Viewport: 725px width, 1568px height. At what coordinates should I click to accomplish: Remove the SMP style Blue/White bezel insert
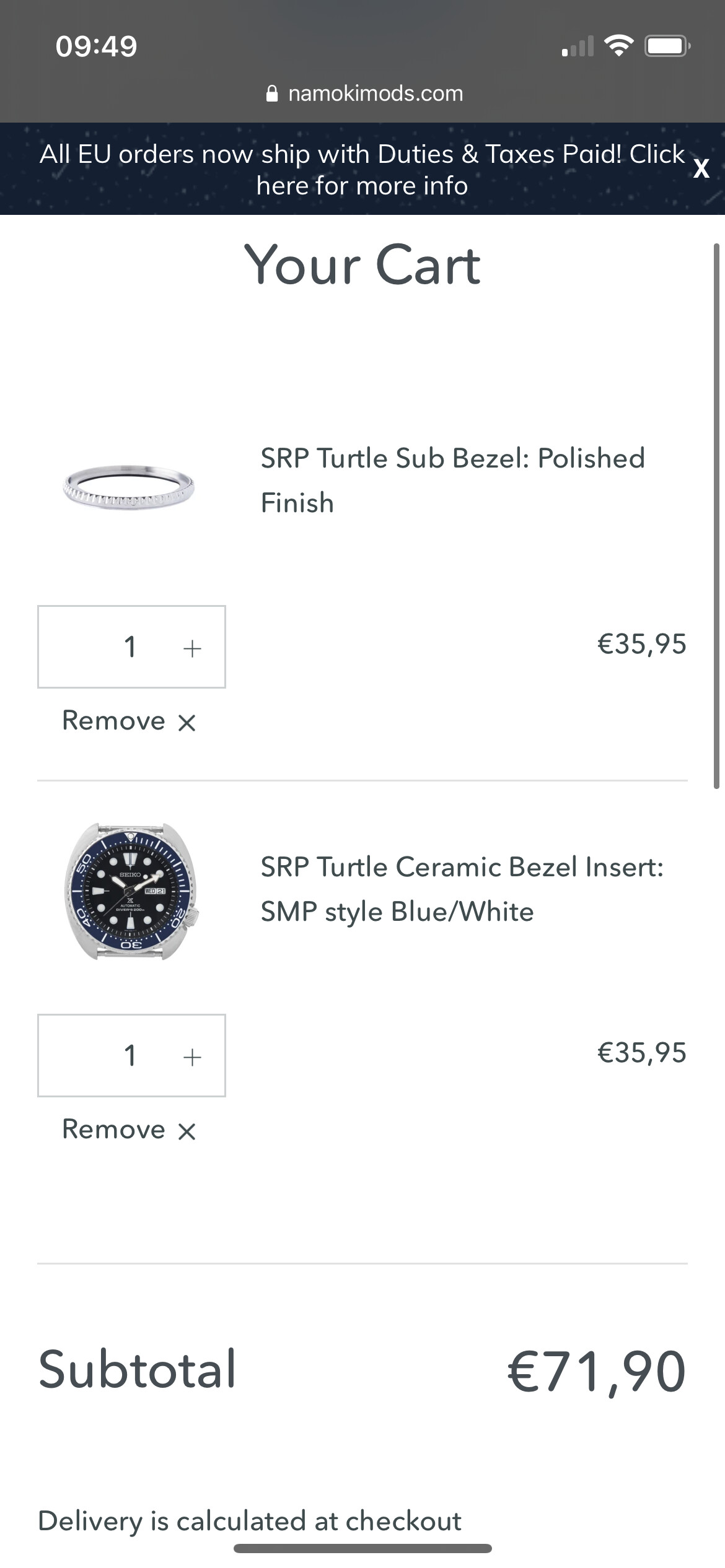pos(129,1130)
